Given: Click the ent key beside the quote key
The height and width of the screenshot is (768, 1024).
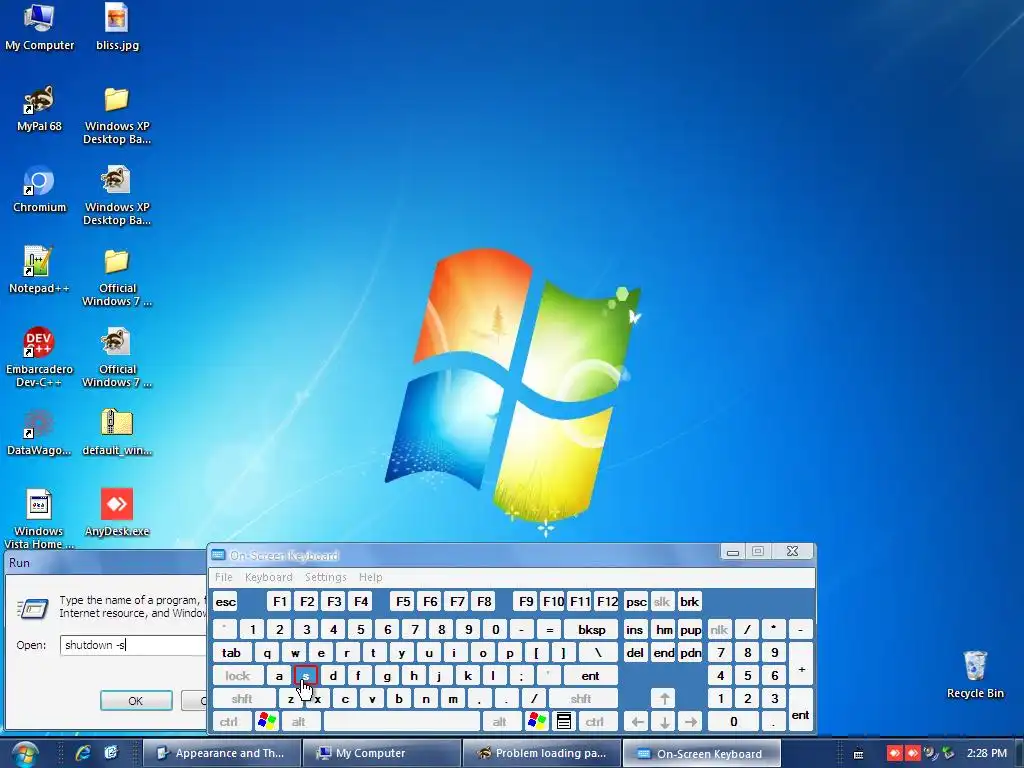Looking at the screenshot, I should tap(590, 676).
